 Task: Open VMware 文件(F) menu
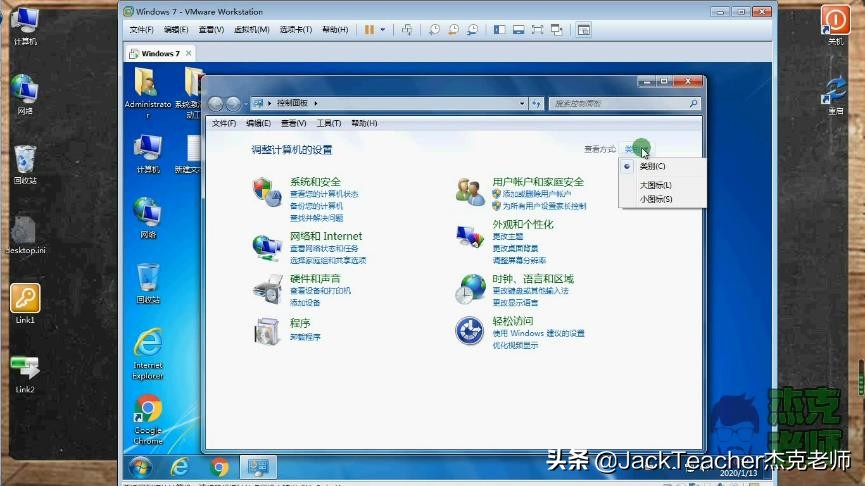coord(141,30)
